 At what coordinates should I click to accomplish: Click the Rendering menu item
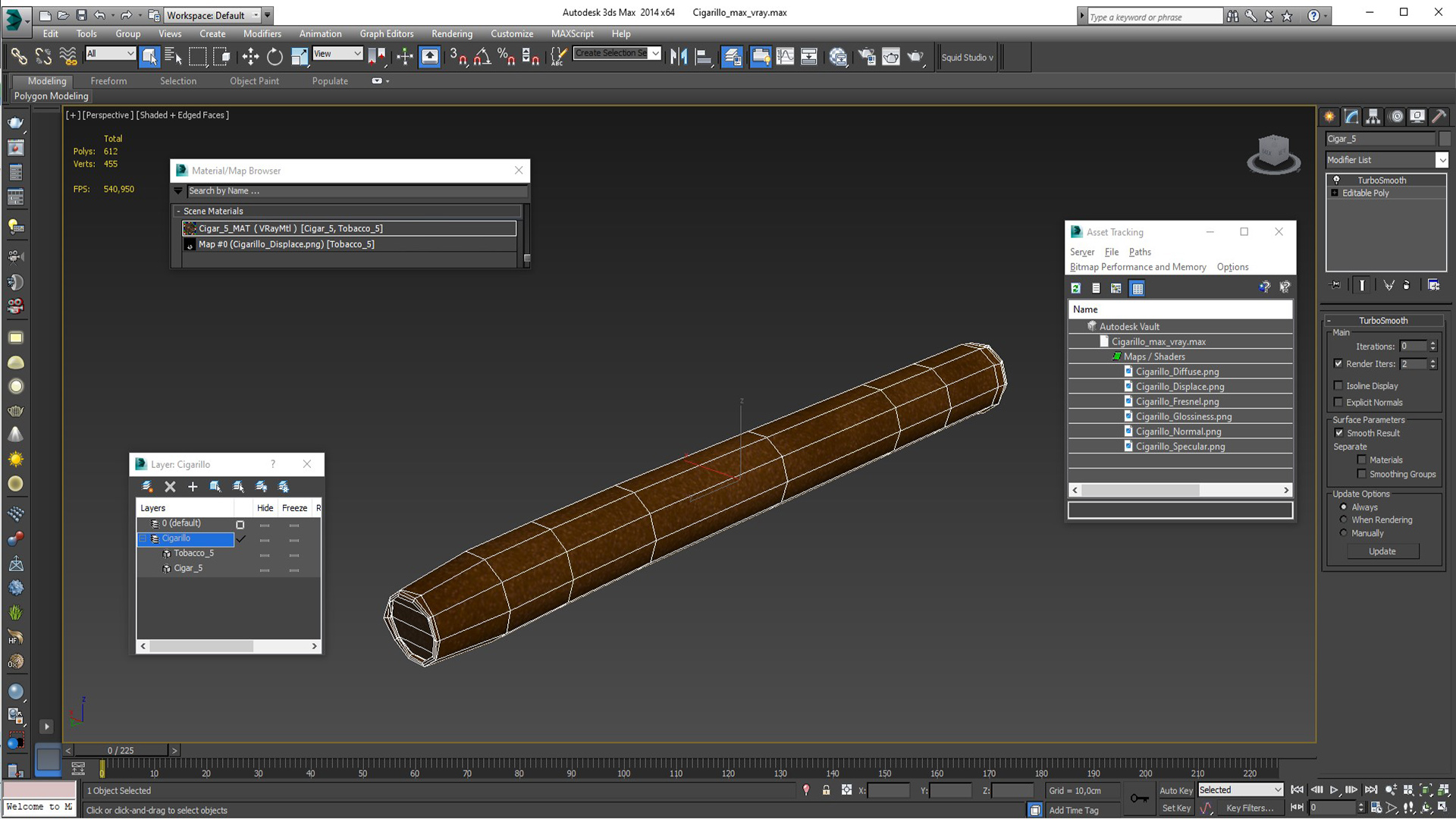(x=452, y=33)
